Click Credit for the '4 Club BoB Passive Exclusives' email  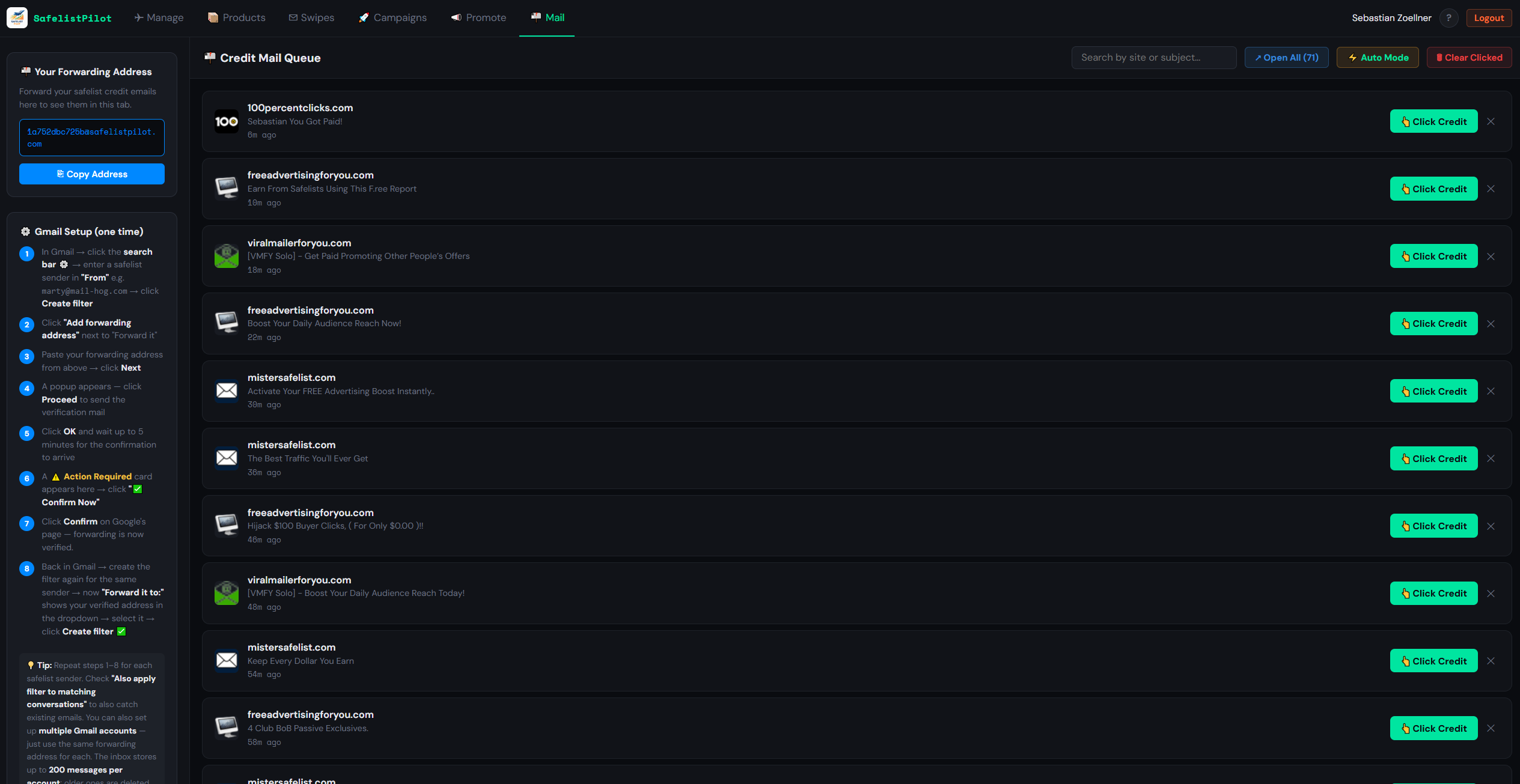1433,728
